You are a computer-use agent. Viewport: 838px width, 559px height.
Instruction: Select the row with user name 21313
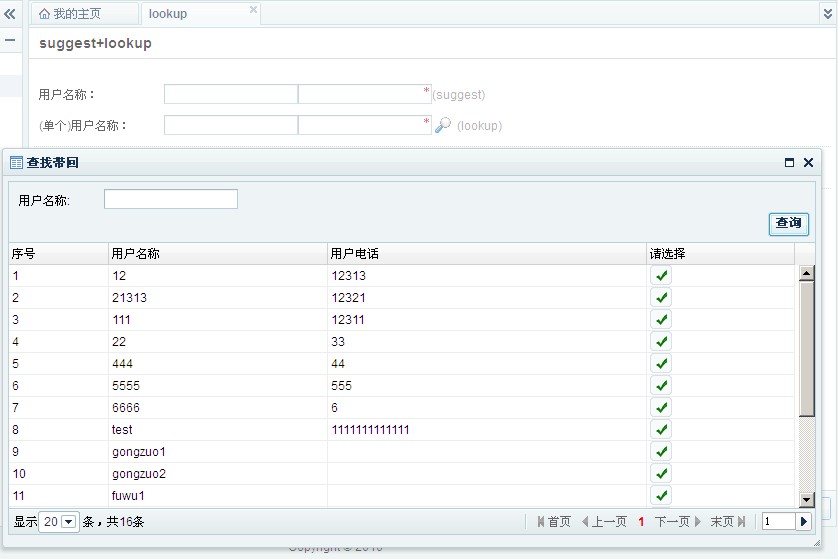coord(661,298)
